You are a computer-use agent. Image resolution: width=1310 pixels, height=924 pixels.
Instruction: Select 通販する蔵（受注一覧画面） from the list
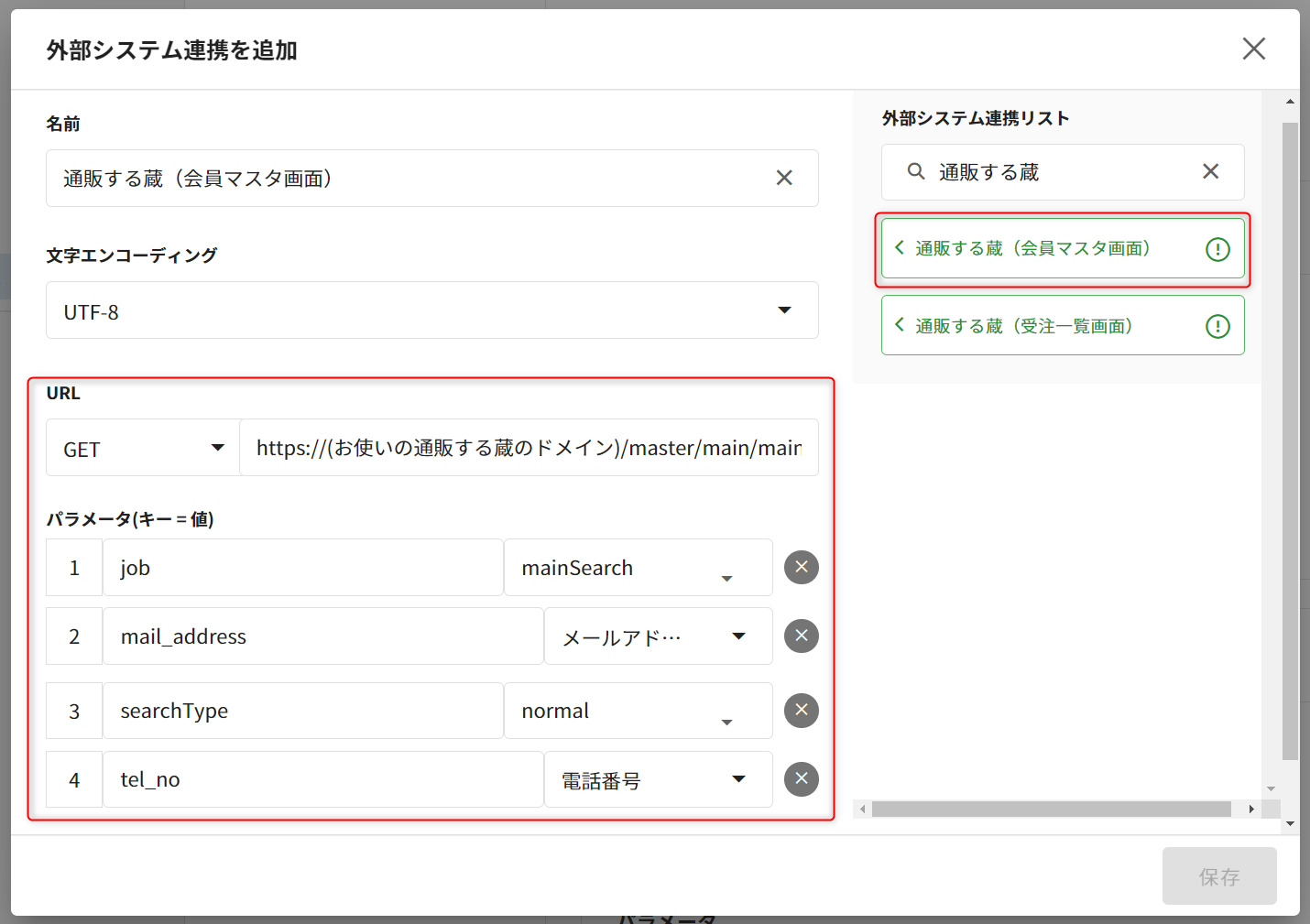pos(1023,326)
